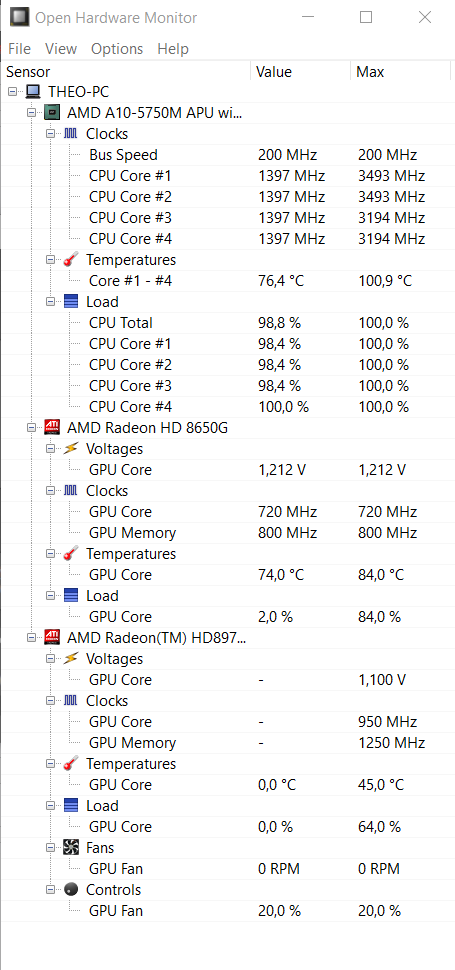455x970 pixels.
Task: Select the CPU Total load row
Action: 228,323
